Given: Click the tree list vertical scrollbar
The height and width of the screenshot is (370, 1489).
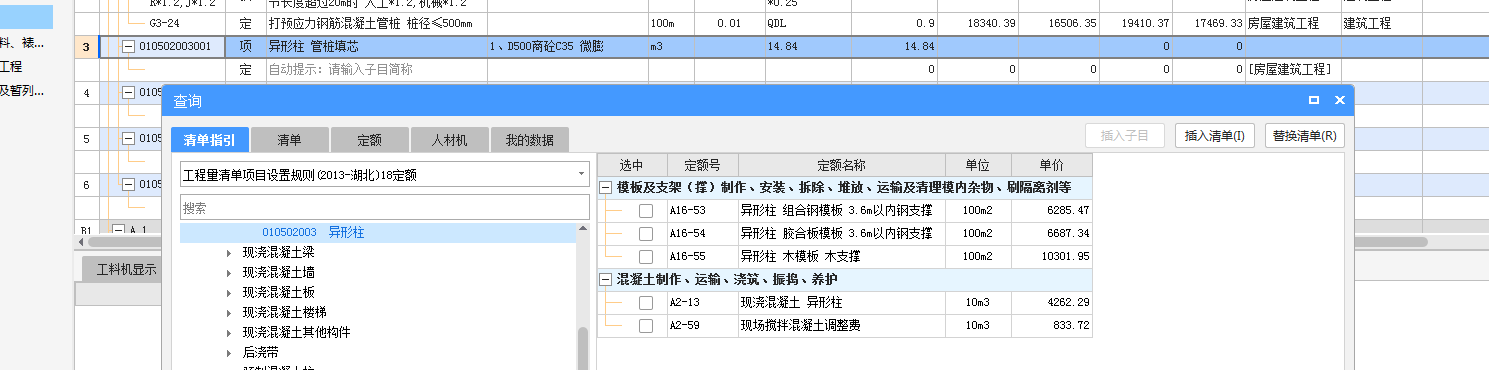Looking at the screenshot, I should [583, 347].
